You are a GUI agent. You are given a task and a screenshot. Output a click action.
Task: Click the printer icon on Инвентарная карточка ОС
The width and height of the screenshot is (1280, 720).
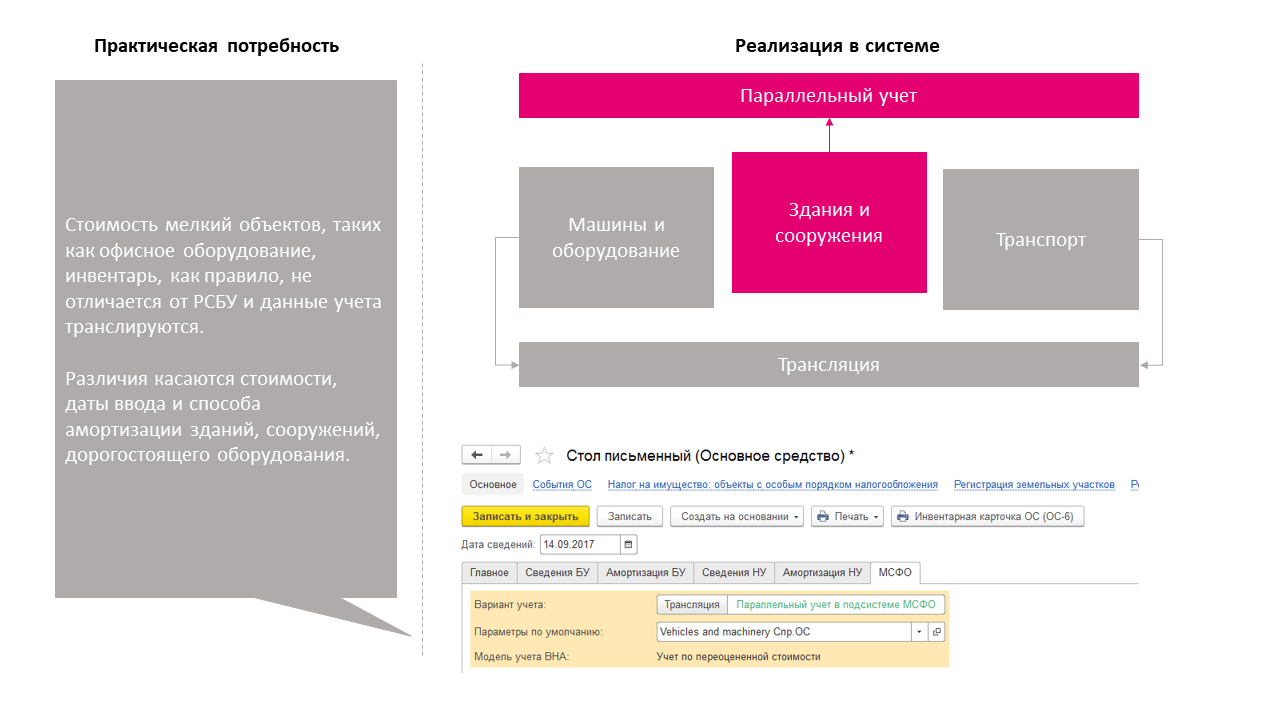pos(902,517)
